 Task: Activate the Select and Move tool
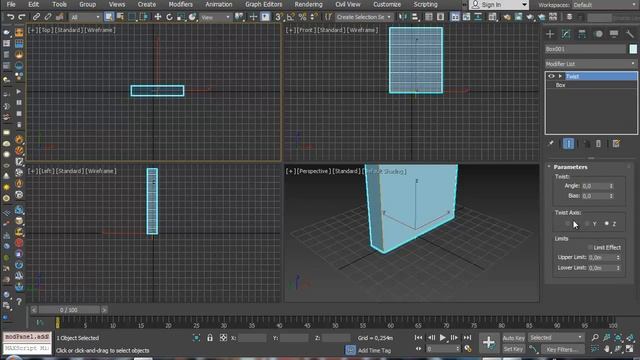coord(158,17)
